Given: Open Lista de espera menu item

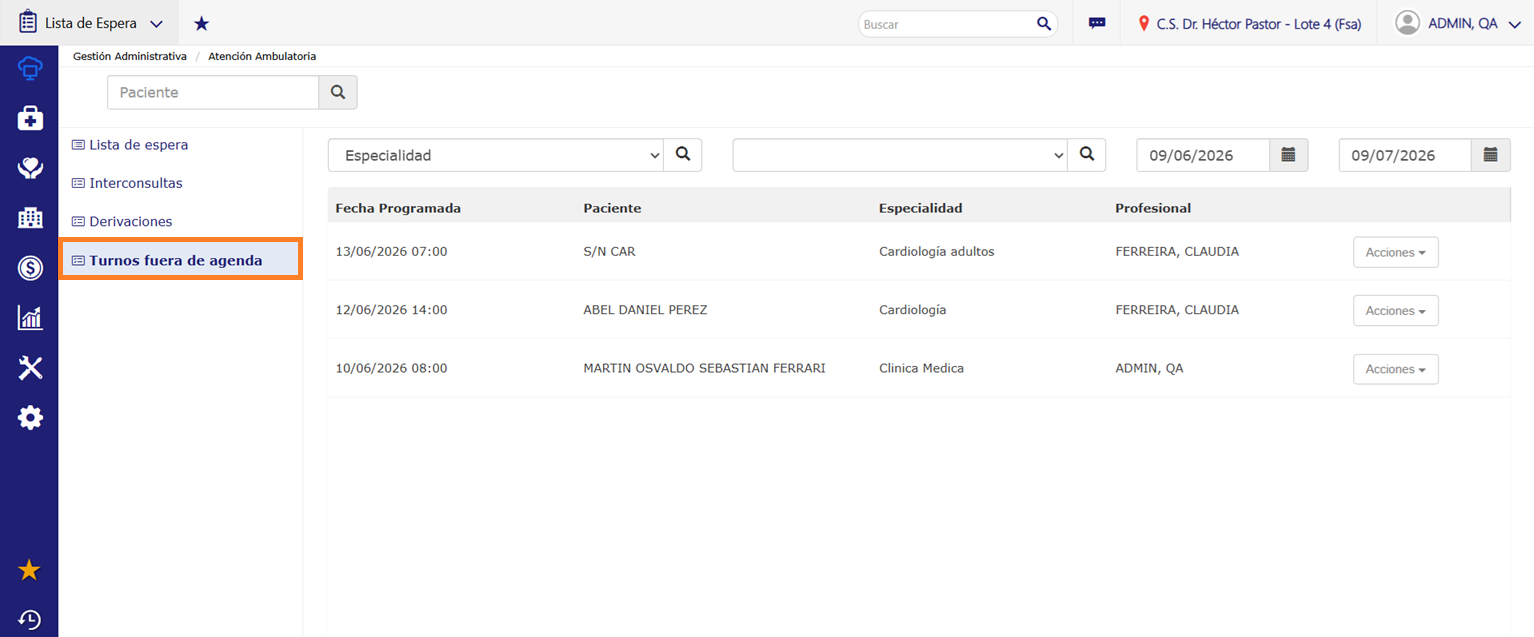Looking at the screenshot, I should coord(130,145).
